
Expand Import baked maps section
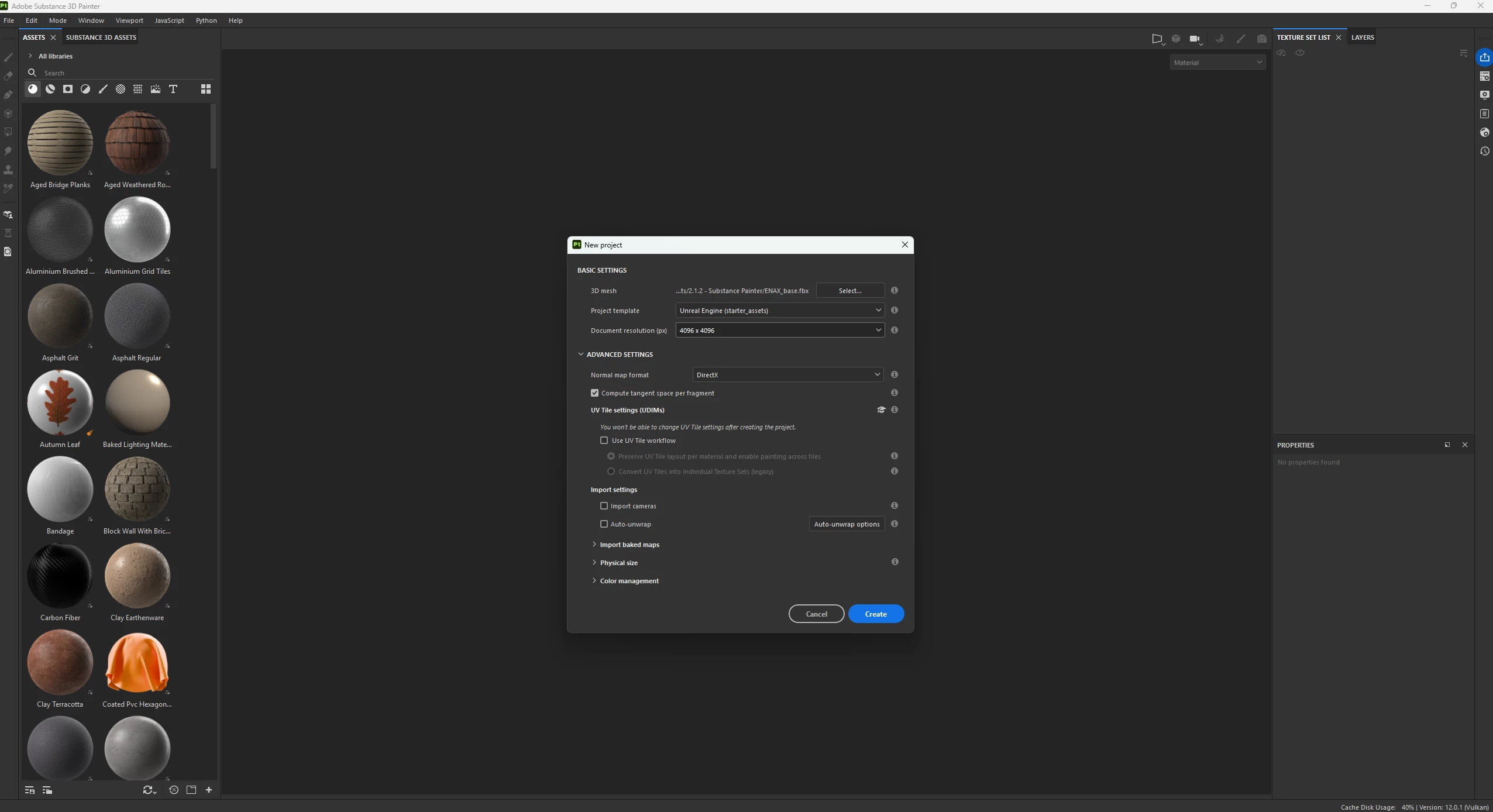tap(629, 545)
